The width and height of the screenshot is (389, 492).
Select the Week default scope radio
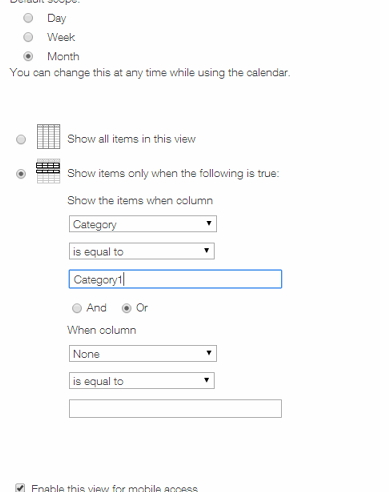[28, 37]
